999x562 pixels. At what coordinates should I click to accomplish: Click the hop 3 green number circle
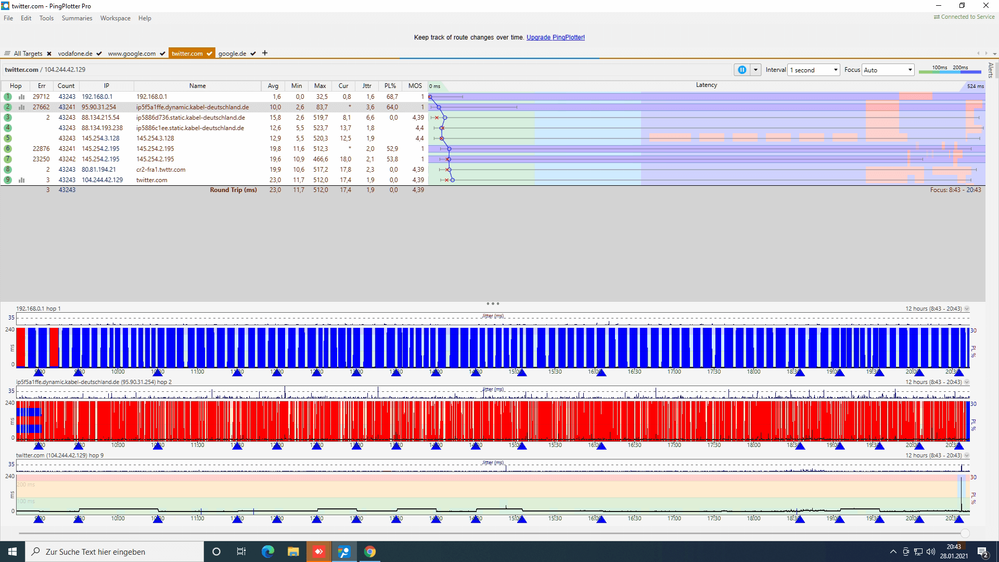(x=8, y=118)
